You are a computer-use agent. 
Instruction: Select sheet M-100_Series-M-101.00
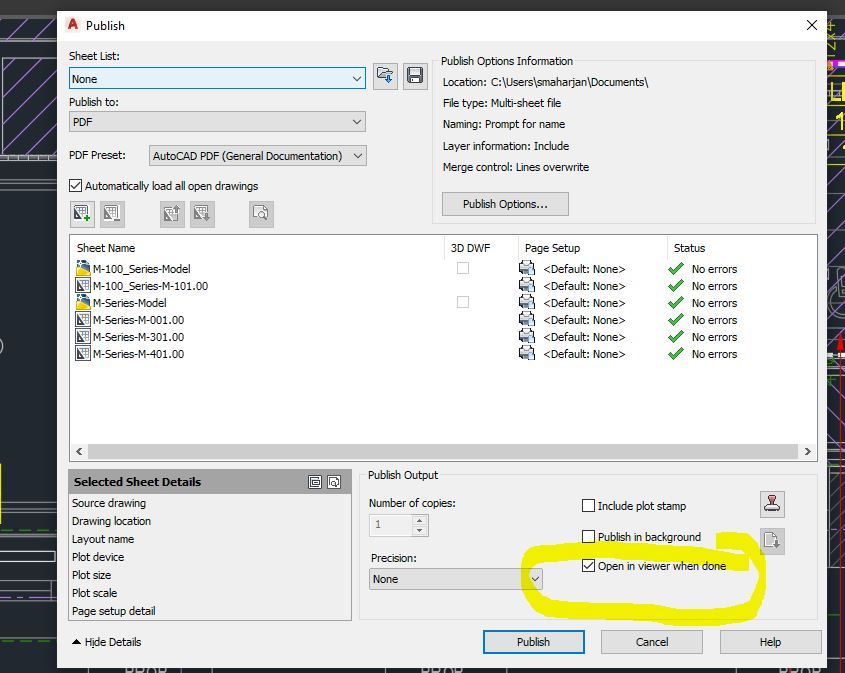point(150,286)
